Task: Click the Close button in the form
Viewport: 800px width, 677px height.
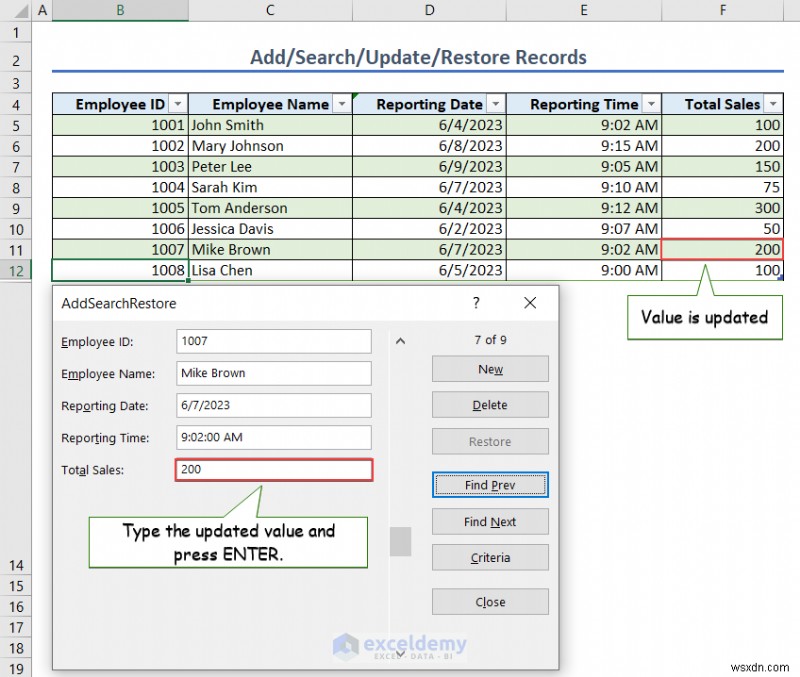Action: (490, 602)
